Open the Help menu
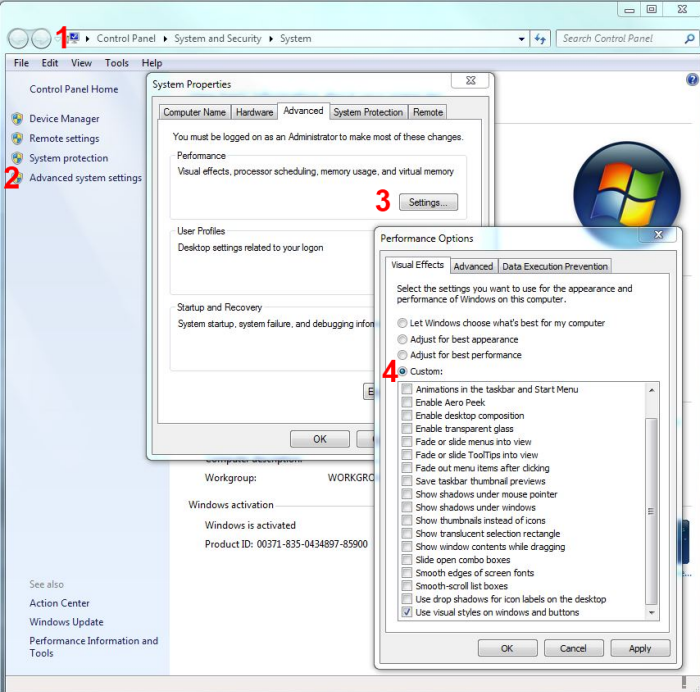 pos(152,63)
